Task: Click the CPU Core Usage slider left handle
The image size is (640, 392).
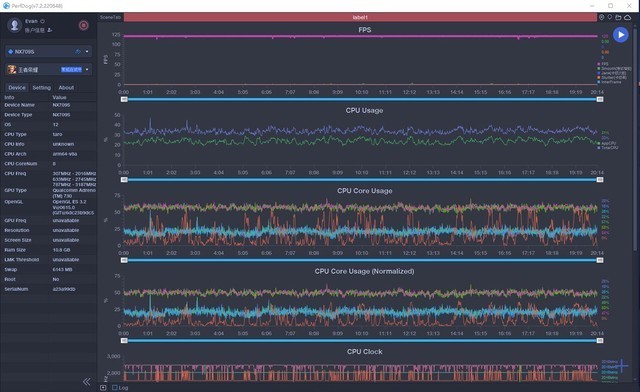Action: point(124,260)
